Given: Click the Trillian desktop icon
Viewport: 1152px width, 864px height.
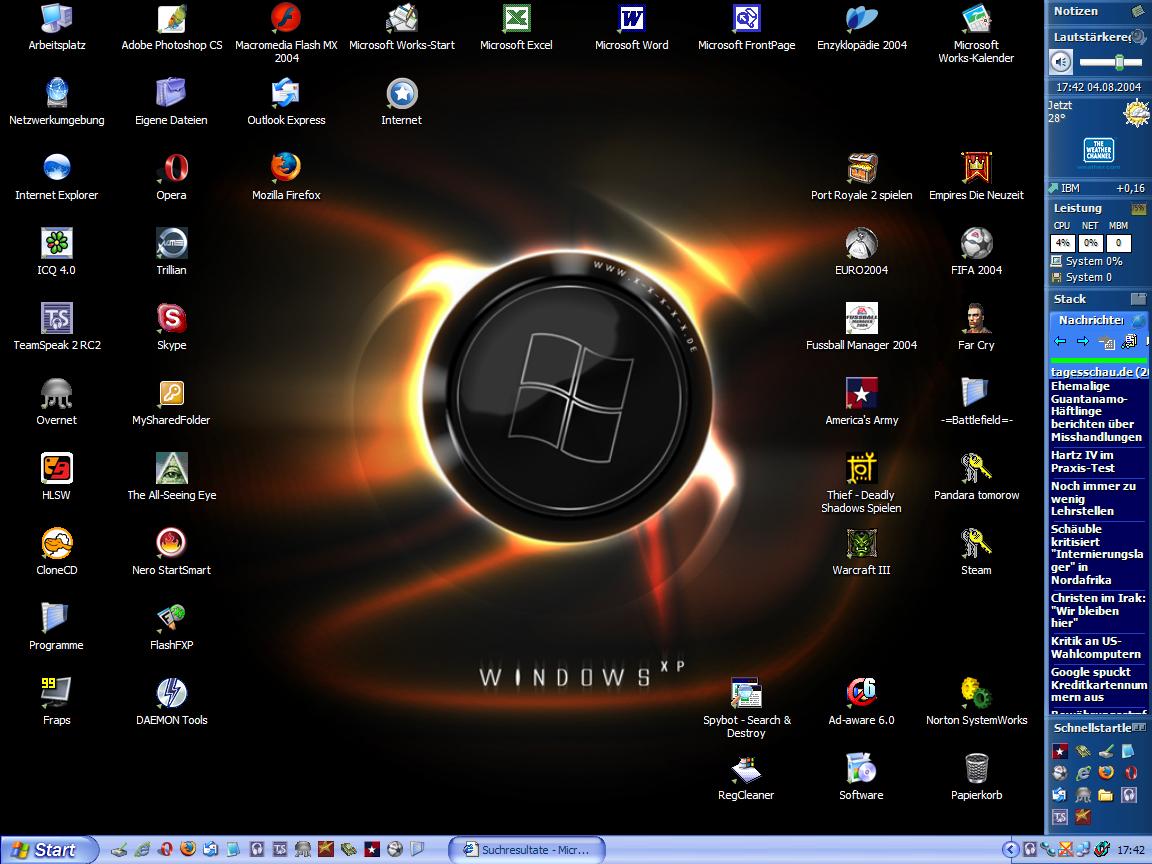Looking at the screenshot, I should coord(171,243).
